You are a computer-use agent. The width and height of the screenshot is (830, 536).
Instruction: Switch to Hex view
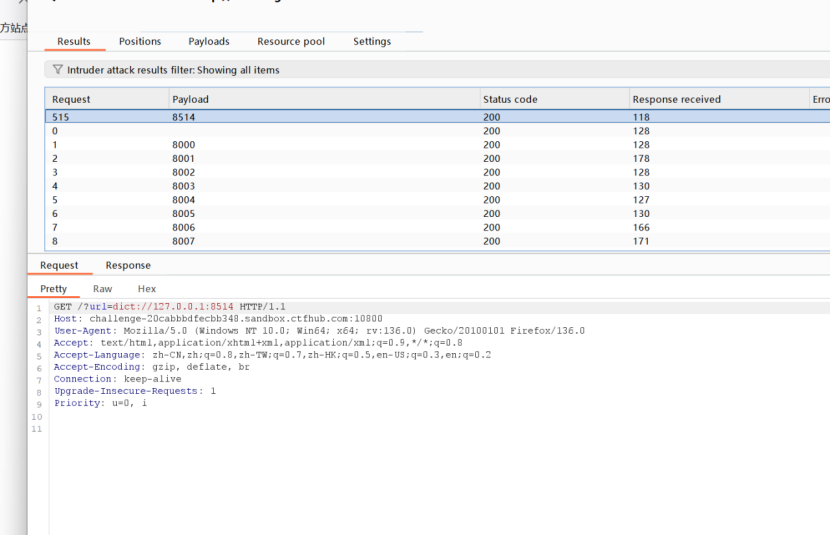pos(147,288)
